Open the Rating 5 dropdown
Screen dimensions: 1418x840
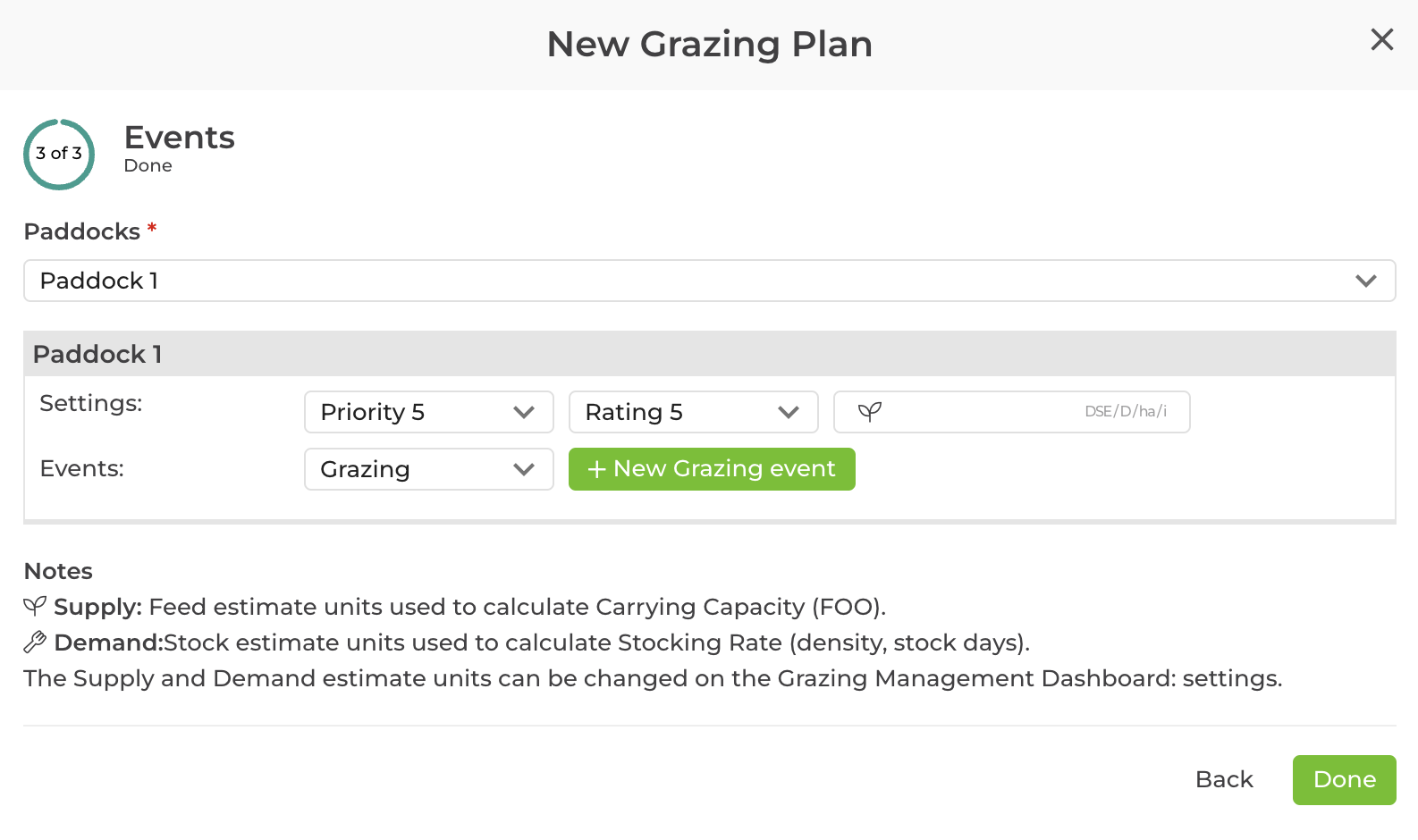pos(693,412)
